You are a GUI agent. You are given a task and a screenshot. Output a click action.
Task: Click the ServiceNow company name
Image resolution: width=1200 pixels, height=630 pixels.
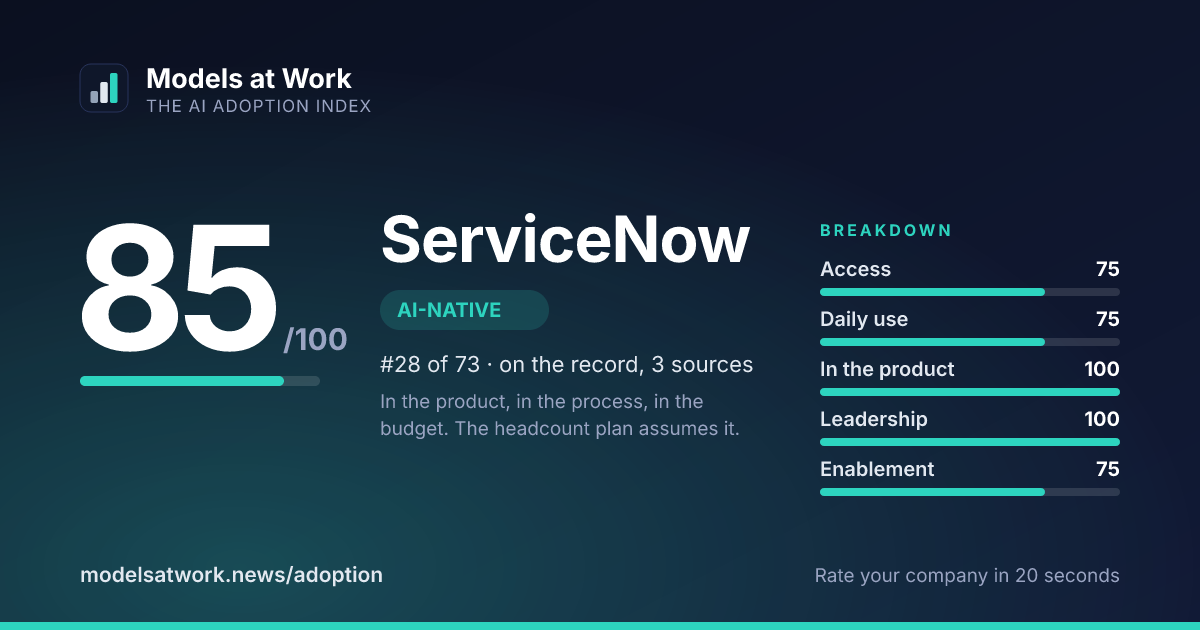pyautogui.click(x=565, y=240)
